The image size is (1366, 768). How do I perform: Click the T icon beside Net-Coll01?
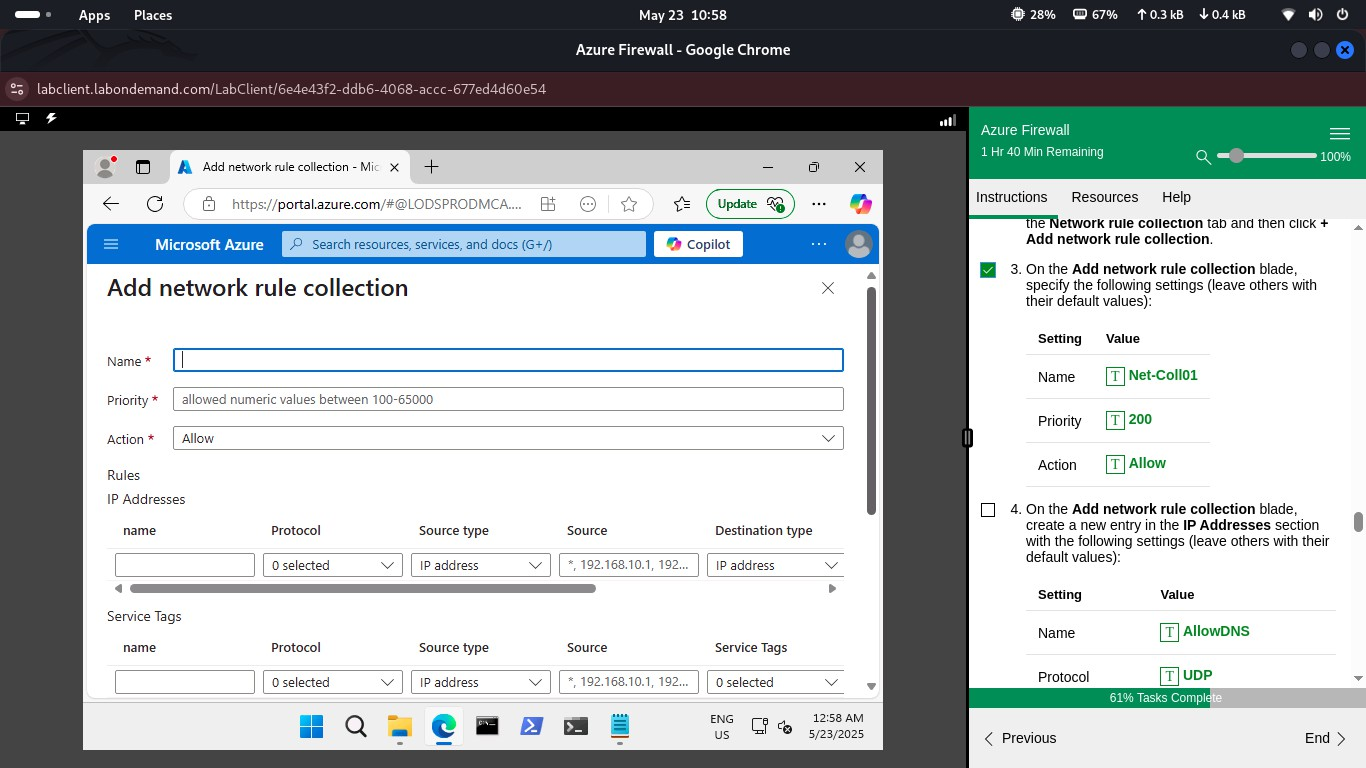1114,375
